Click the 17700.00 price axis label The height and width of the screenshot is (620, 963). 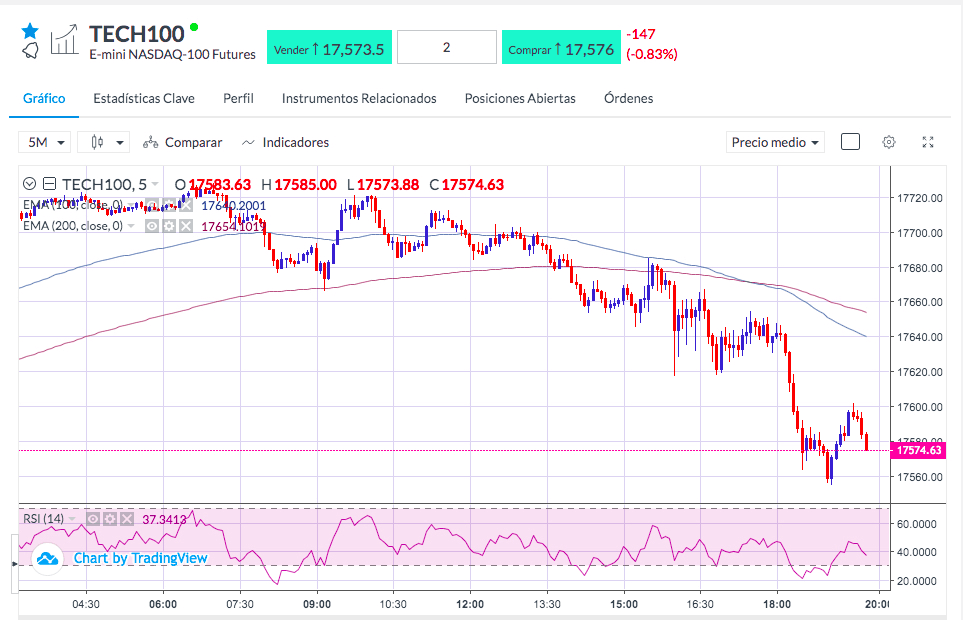point(919,233)
